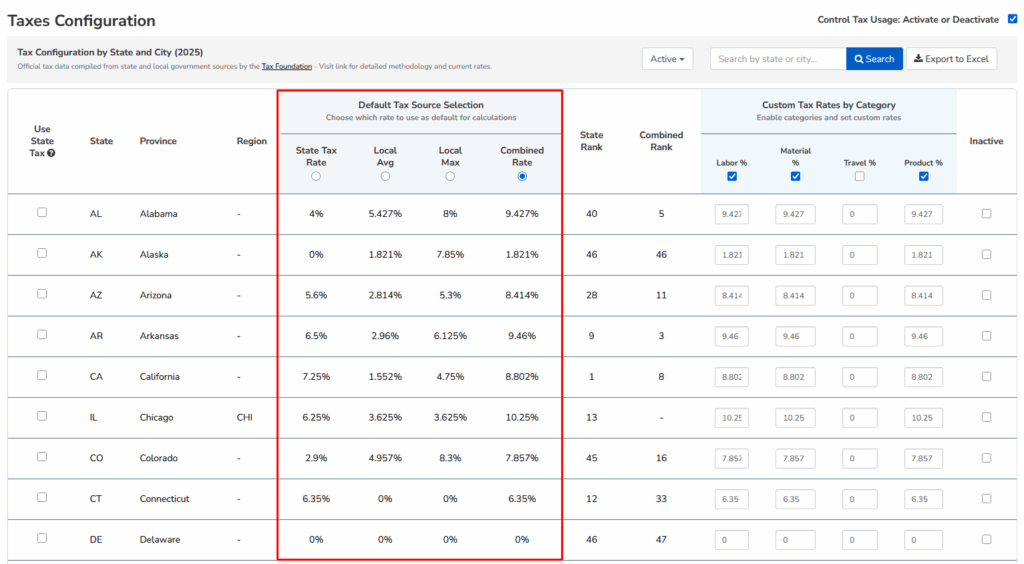Mark Colorado as Inactive
1024x564 pixels.
pos(986,458)
